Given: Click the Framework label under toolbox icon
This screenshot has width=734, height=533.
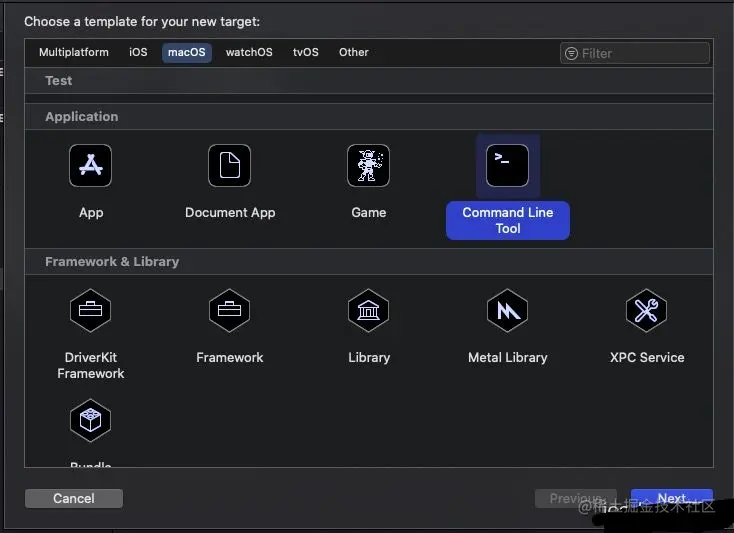Looking at the screenshot, I should point(230,358).
